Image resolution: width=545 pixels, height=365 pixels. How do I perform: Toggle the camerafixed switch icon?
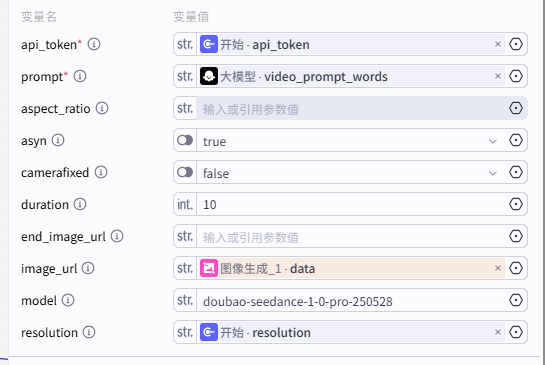(x=185, y=172)
